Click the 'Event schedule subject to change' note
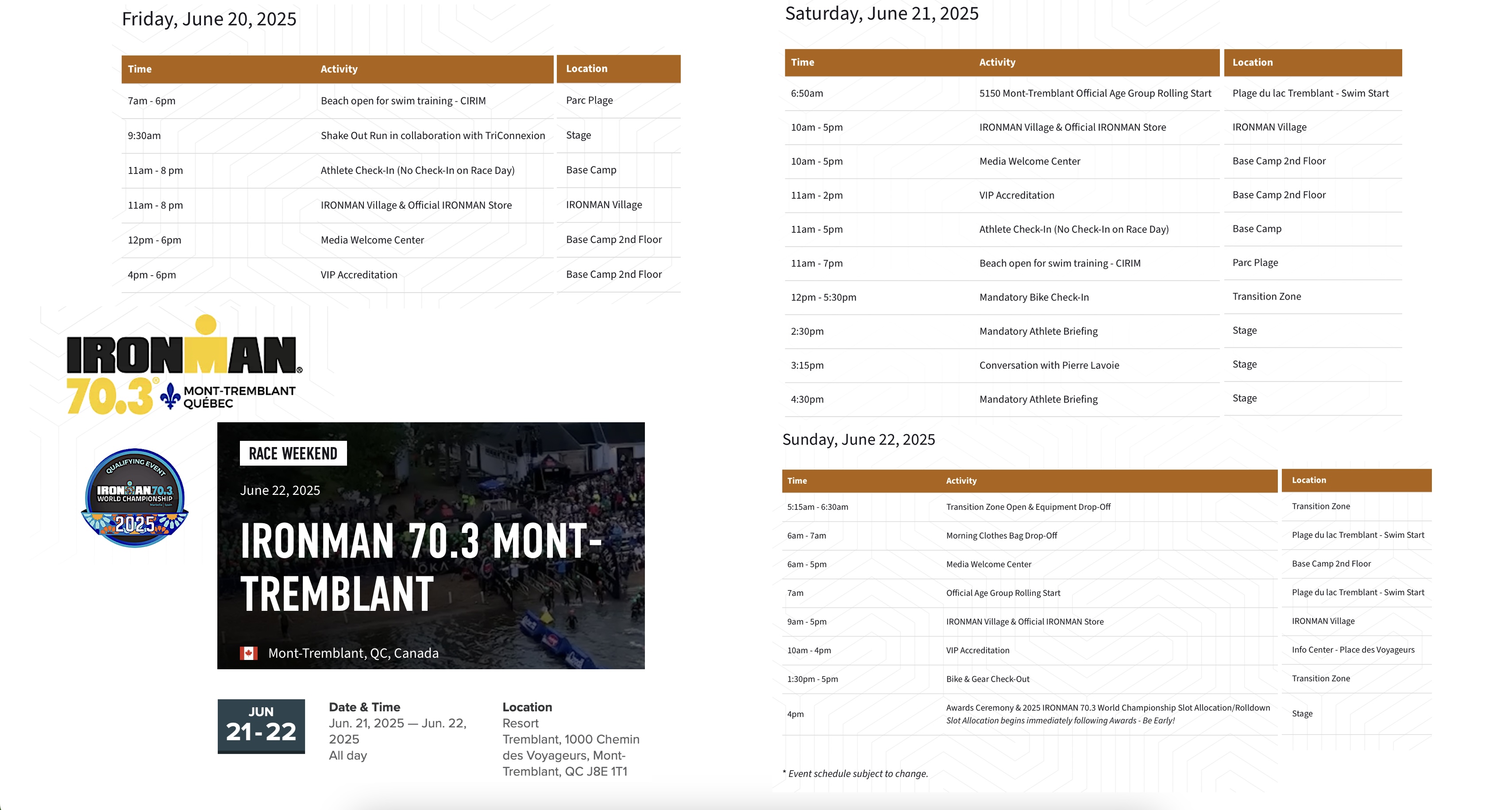This screenshot has width=1512, height=810. (855, 774)
